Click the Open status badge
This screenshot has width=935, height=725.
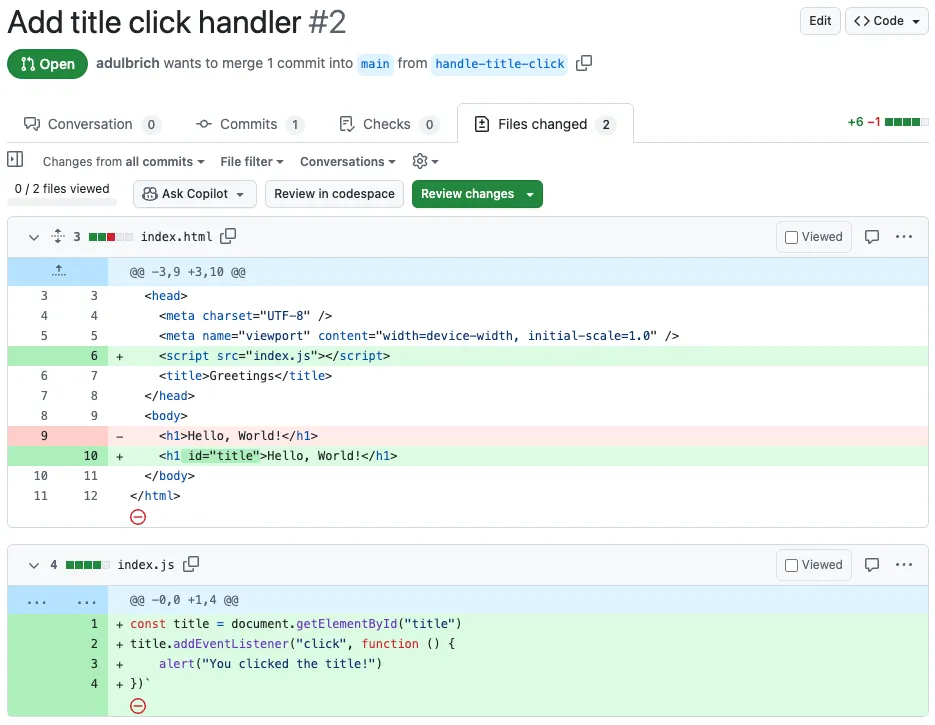click(x=48, y=64)
